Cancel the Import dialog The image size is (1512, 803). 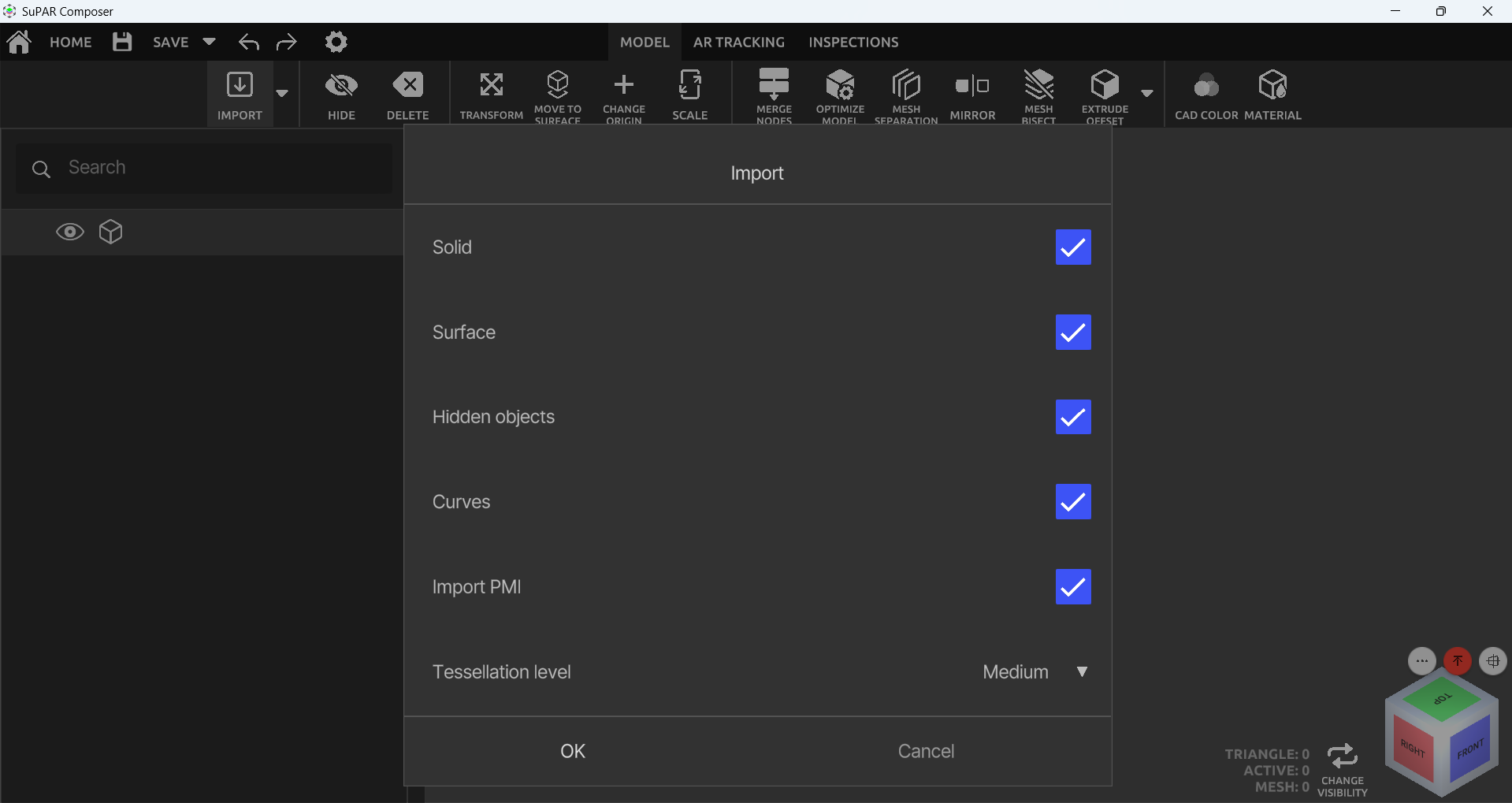[x=926, y=751]
